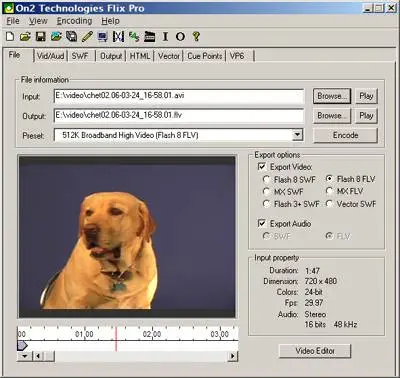Screen dimensions: 400x378
Task: Click the floppy disk save icon
Action: tap(40, 36)
